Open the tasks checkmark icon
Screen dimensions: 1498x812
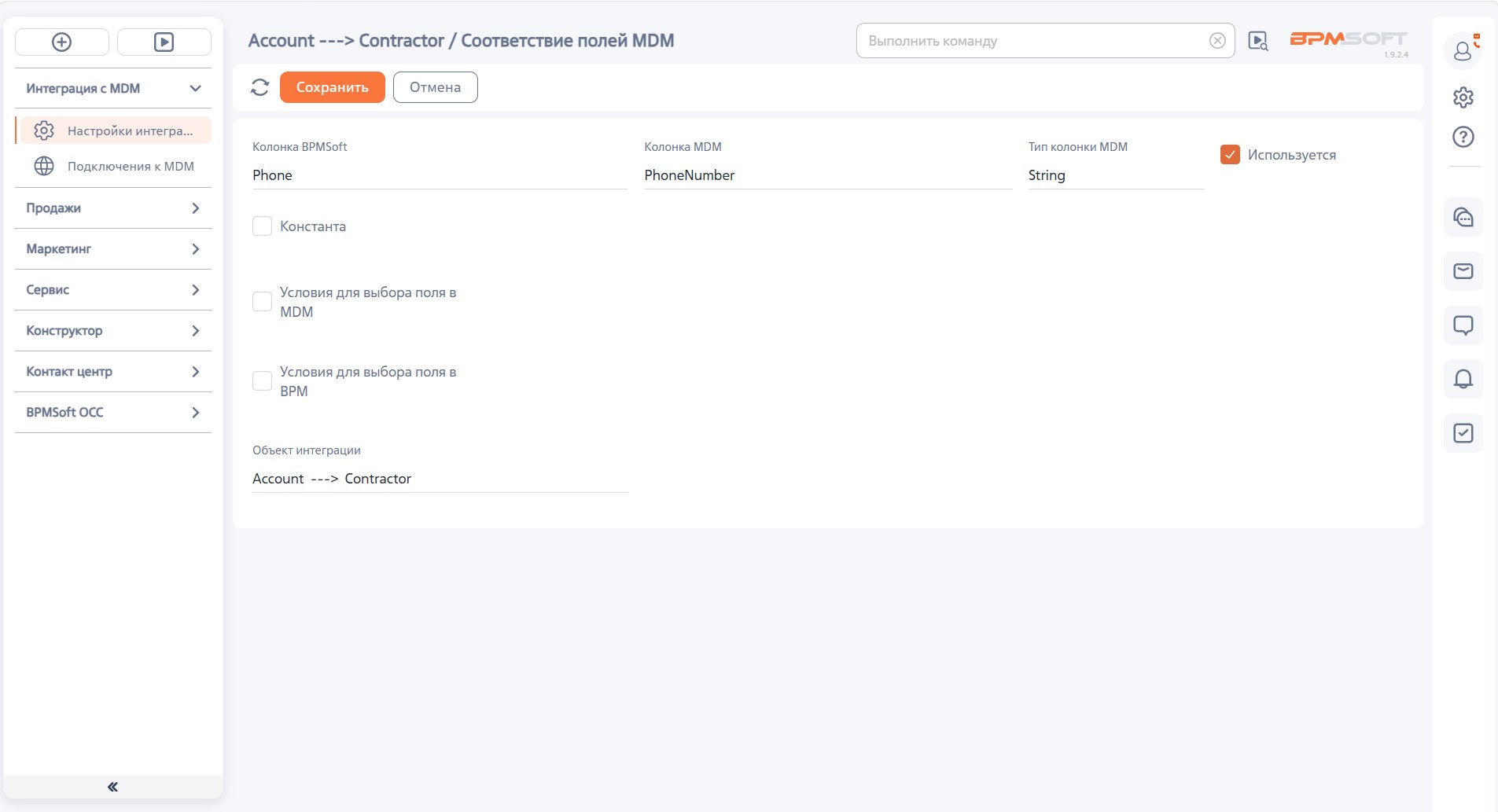(x=1463, y=433)
